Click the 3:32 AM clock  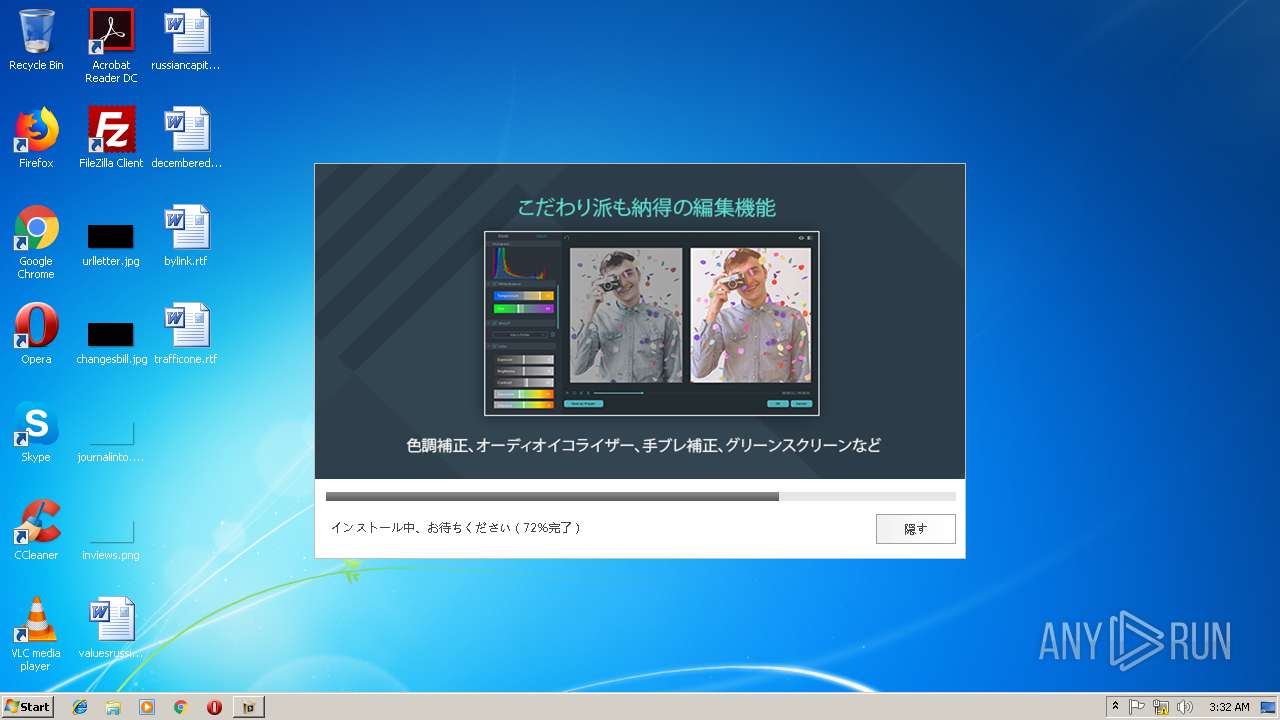point(1229,707)
